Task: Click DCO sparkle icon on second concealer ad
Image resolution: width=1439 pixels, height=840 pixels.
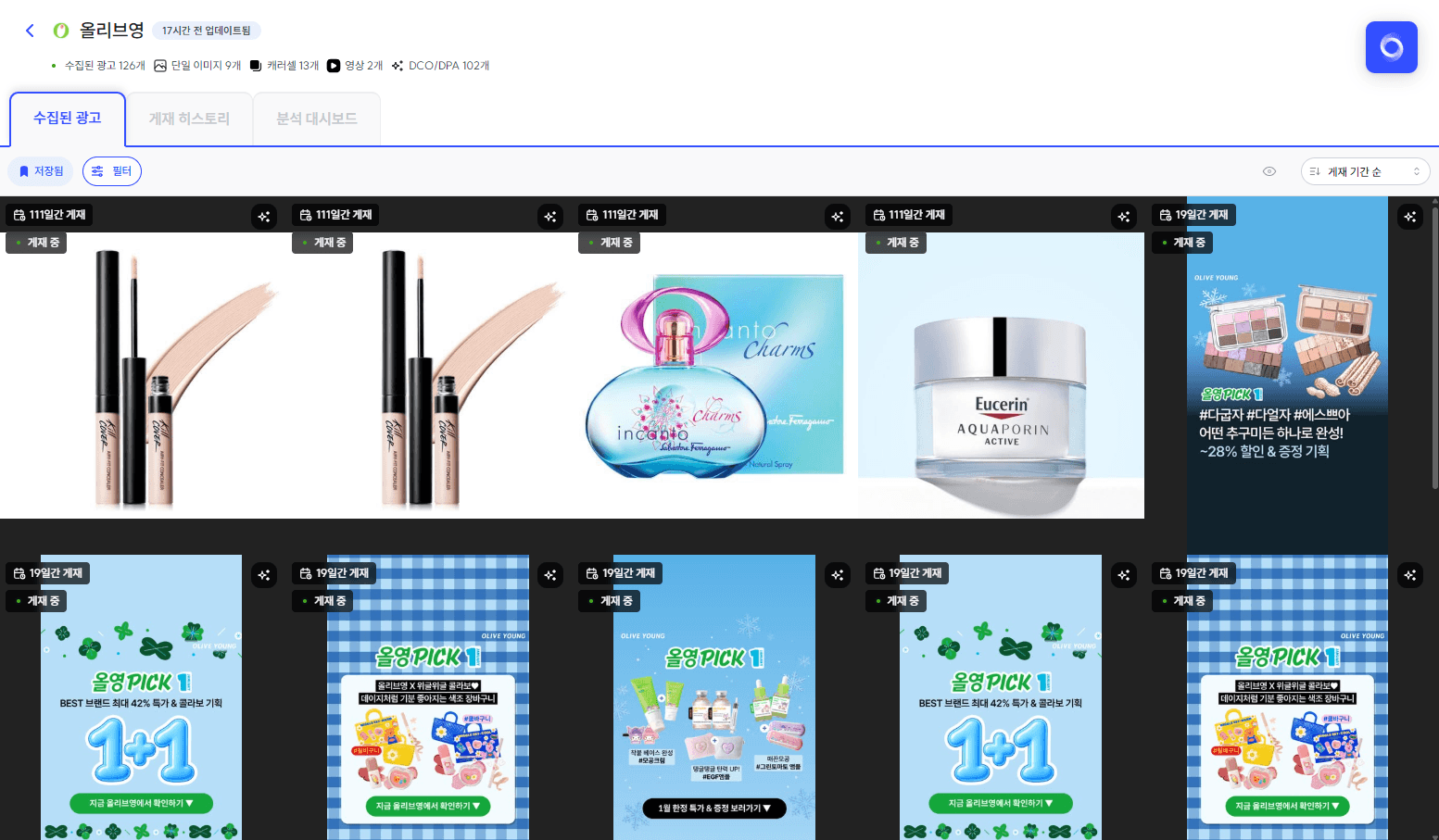Action: 550,217
